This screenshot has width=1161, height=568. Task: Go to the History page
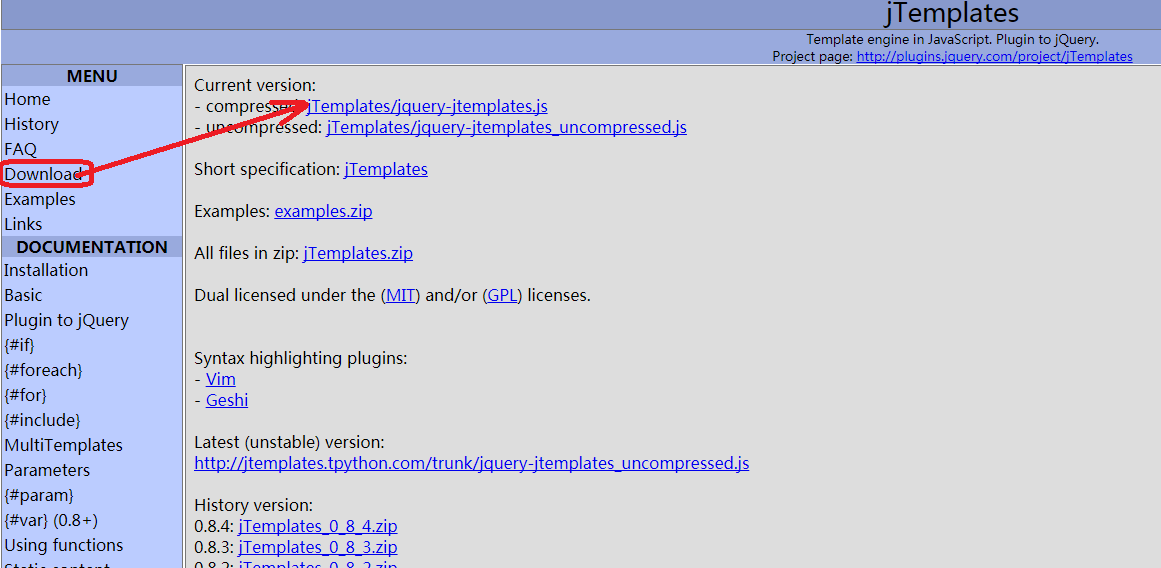click(31, 124)
